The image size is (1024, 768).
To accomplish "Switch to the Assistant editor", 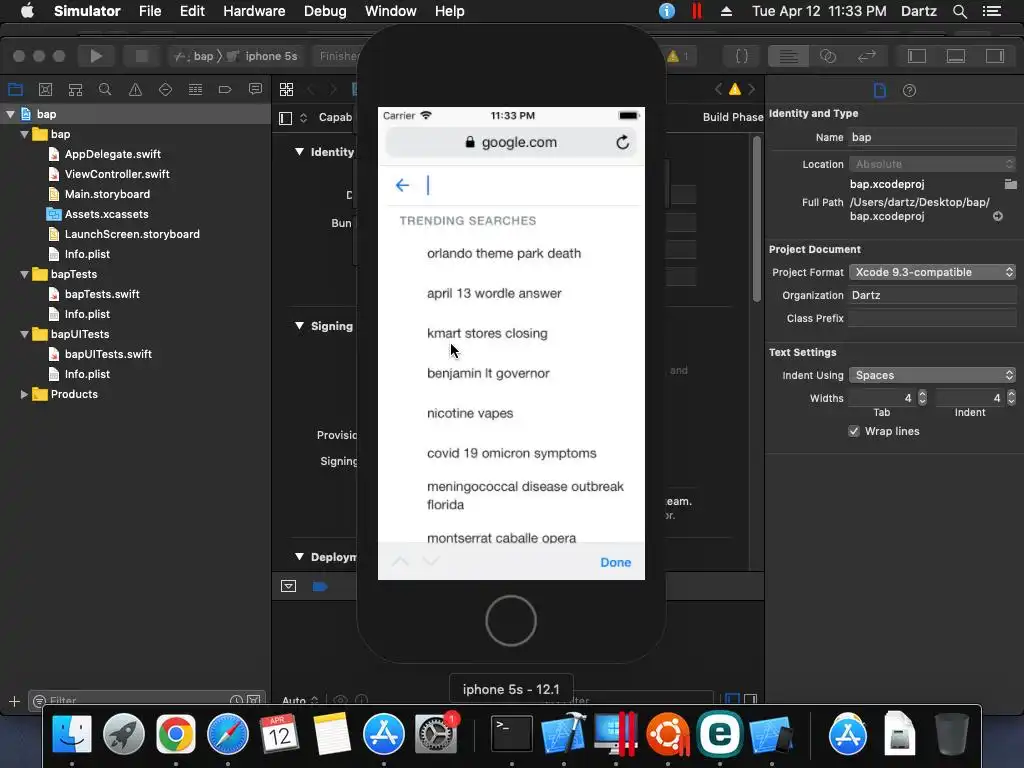I will pyautogui.click(x=827, y=56).
